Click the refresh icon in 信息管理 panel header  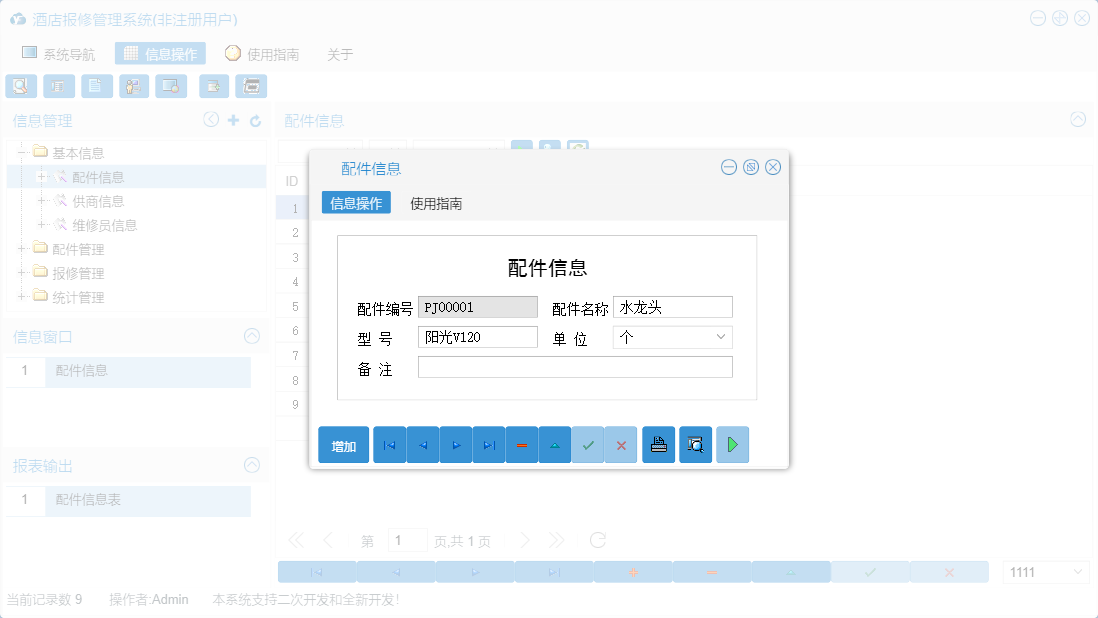tap(253, 119)
